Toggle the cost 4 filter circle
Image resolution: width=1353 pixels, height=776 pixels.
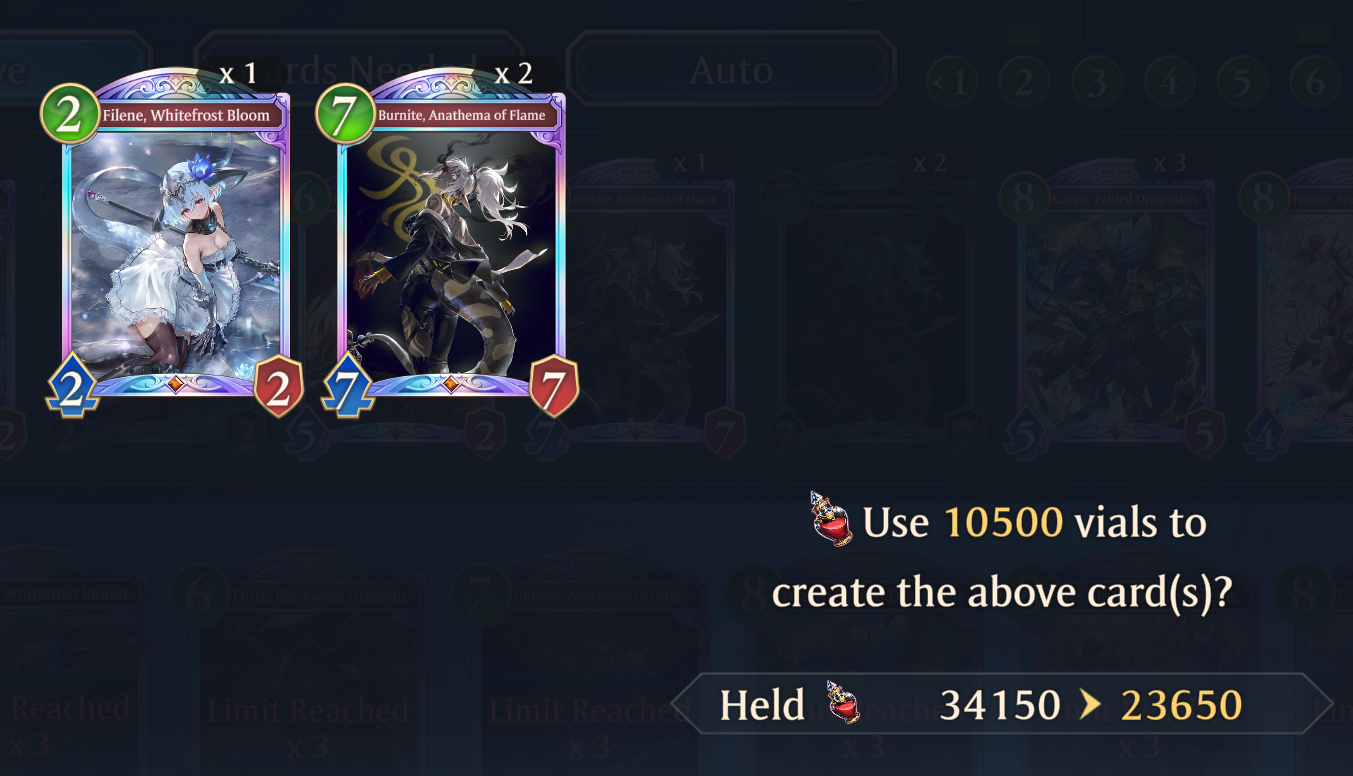coord(1168,82)
